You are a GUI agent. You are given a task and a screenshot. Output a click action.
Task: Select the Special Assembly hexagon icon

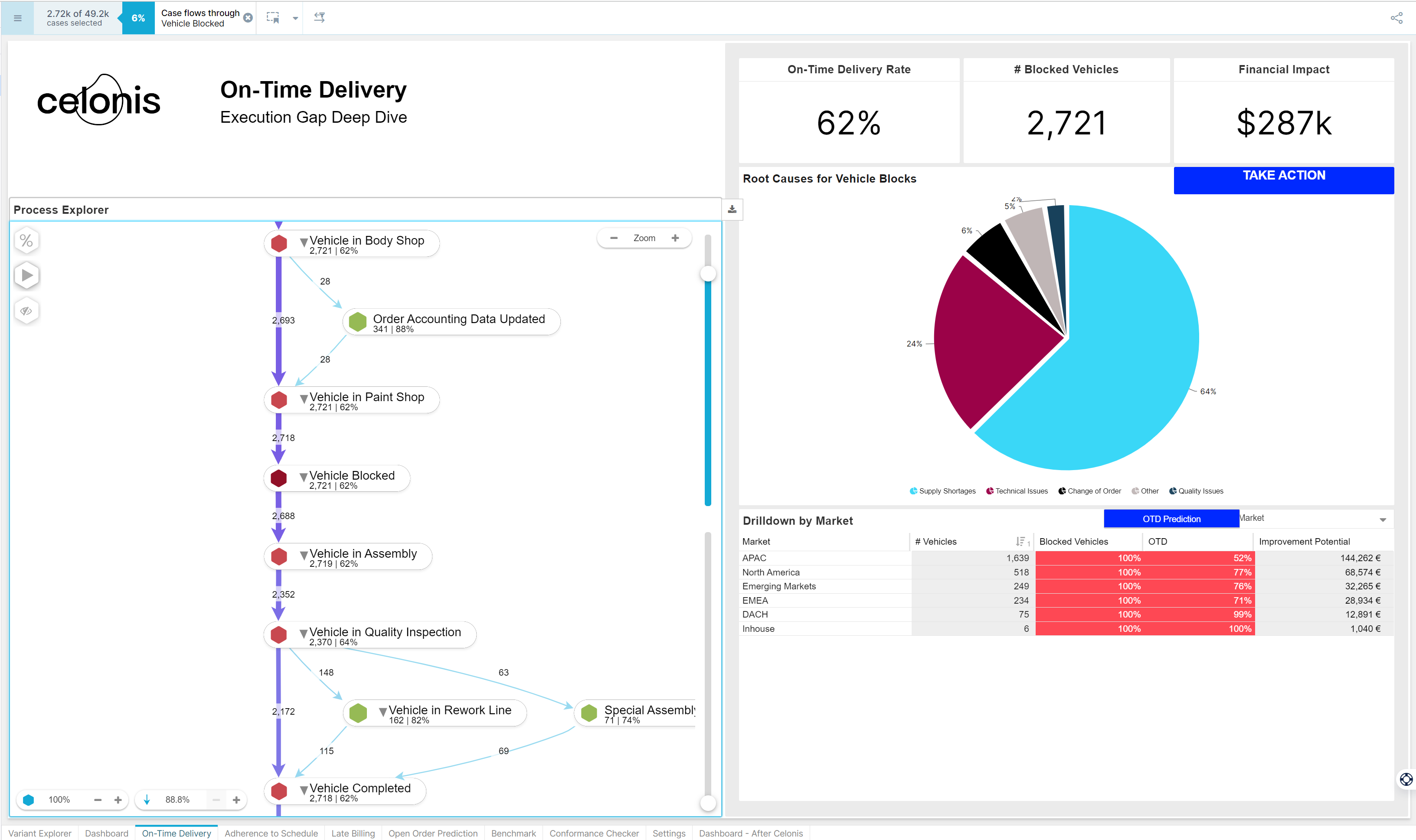pyautogui.click(x=589, y=713)
